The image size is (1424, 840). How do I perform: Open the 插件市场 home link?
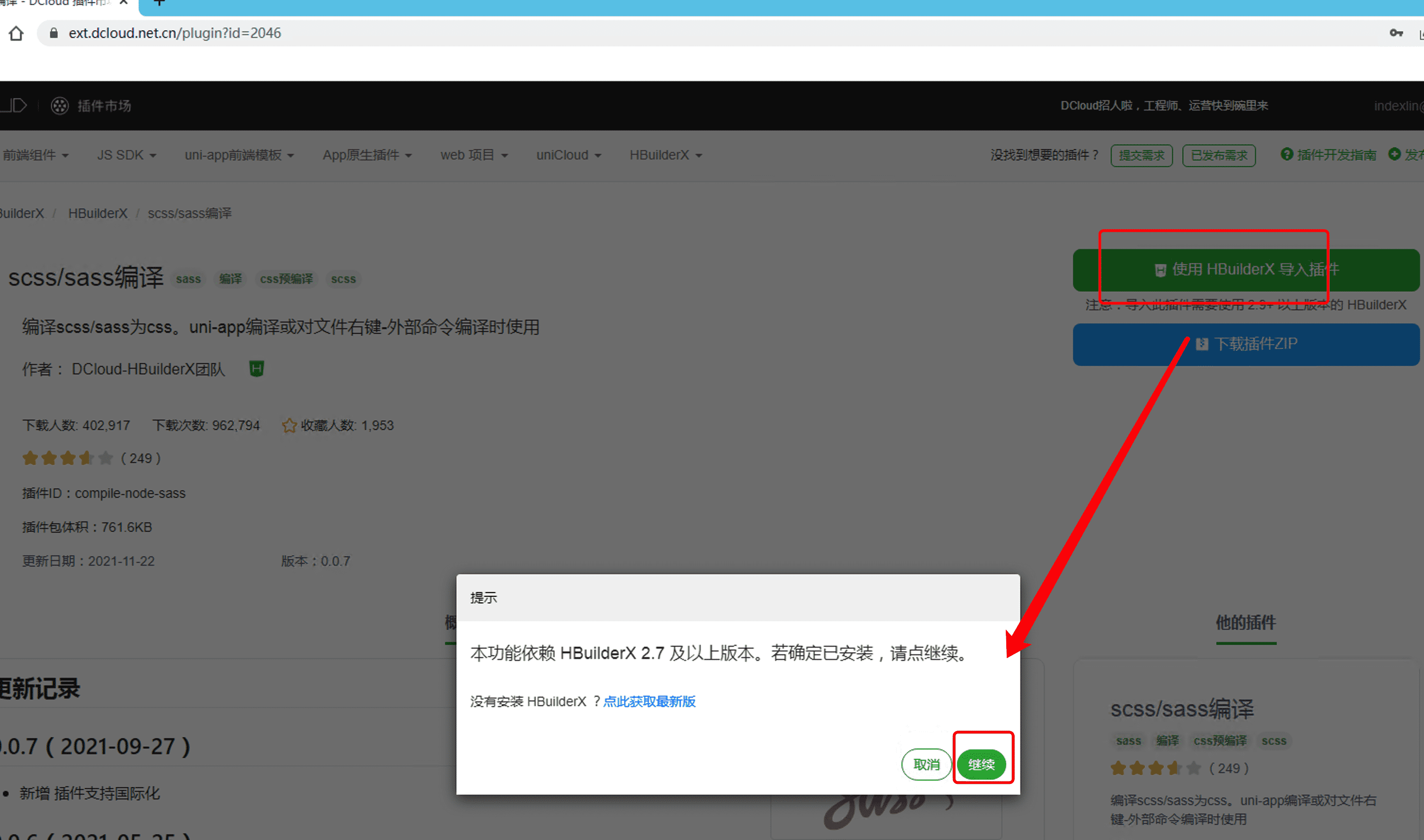pos(104,106)
